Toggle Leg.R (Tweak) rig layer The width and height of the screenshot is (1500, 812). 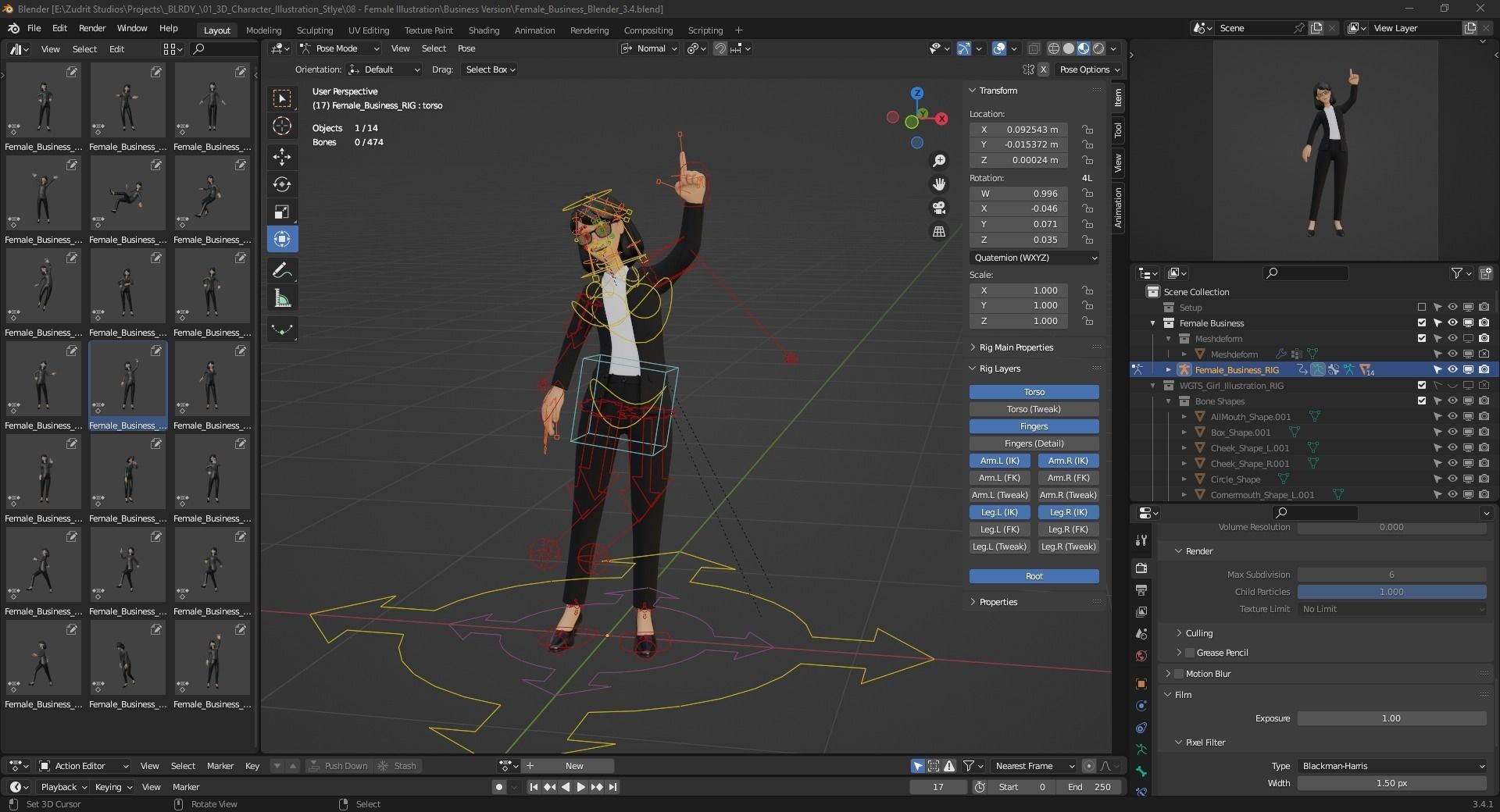1069,547
